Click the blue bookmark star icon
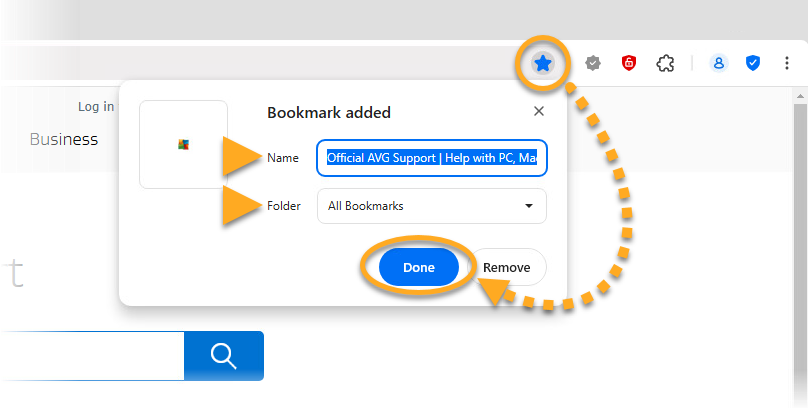 tap(542, 64)
